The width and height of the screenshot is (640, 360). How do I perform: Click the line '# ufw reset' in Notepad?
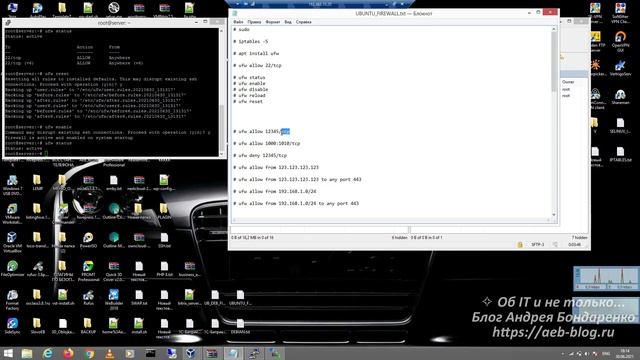tap(248, 102)
